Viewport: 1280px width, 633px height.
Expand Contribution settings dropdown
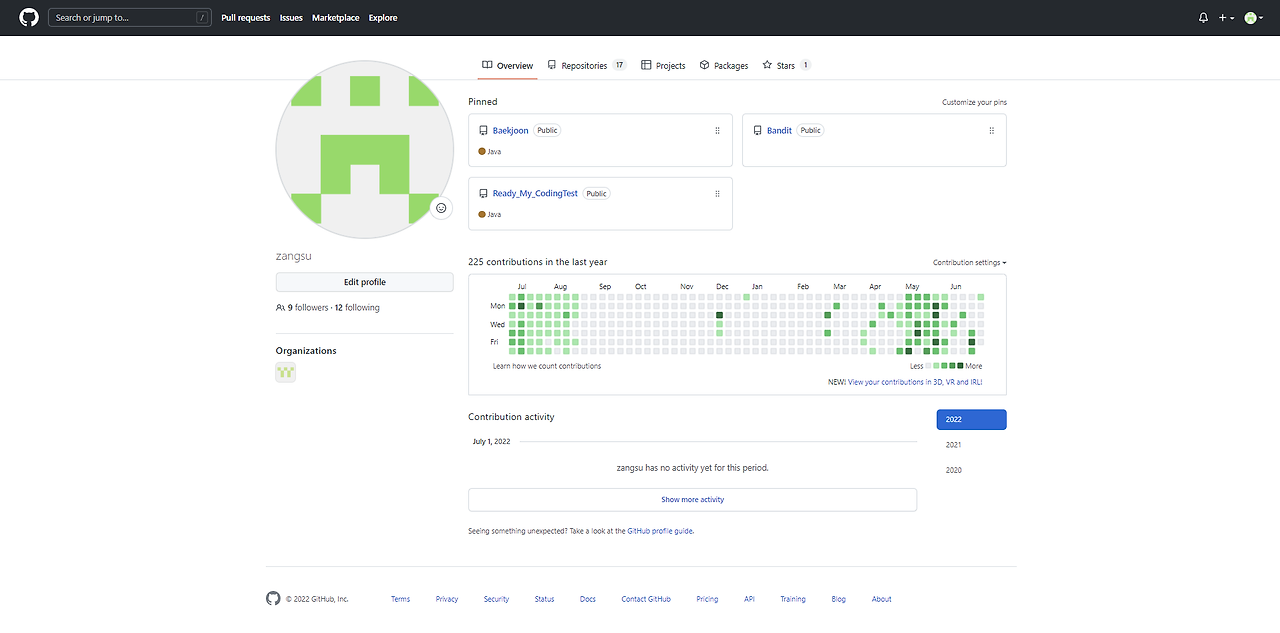tap(970, 263)
